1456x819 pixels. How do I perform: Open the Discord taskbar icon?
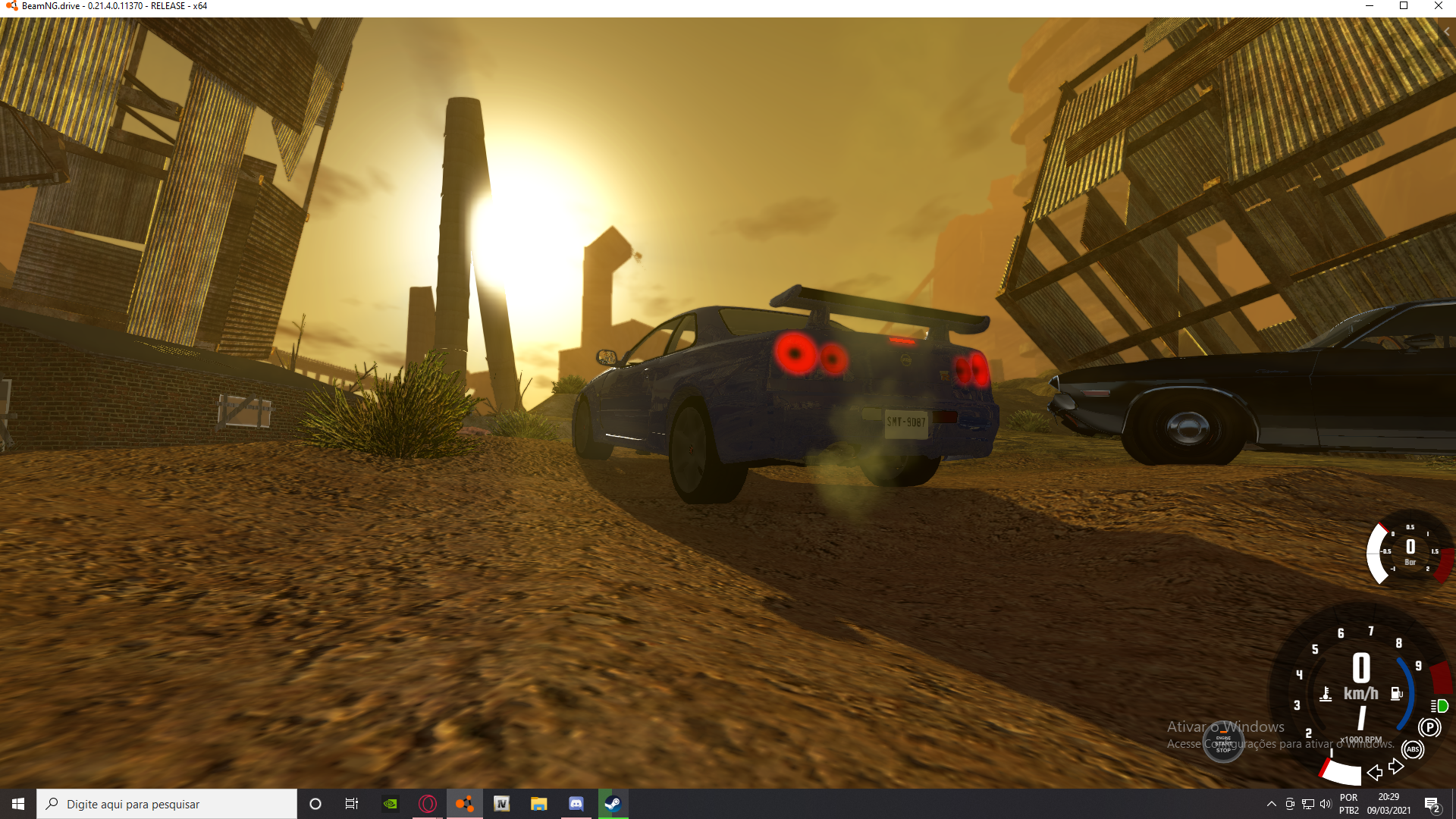[576, 804]
